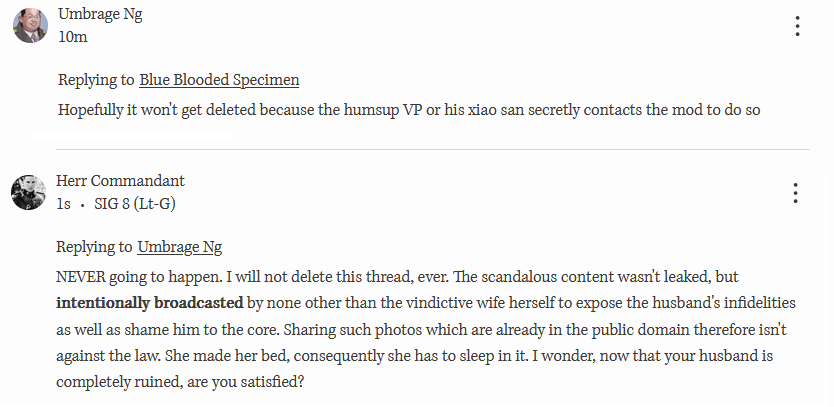Click Herr Commandant's avatar image

pos(28,192)
